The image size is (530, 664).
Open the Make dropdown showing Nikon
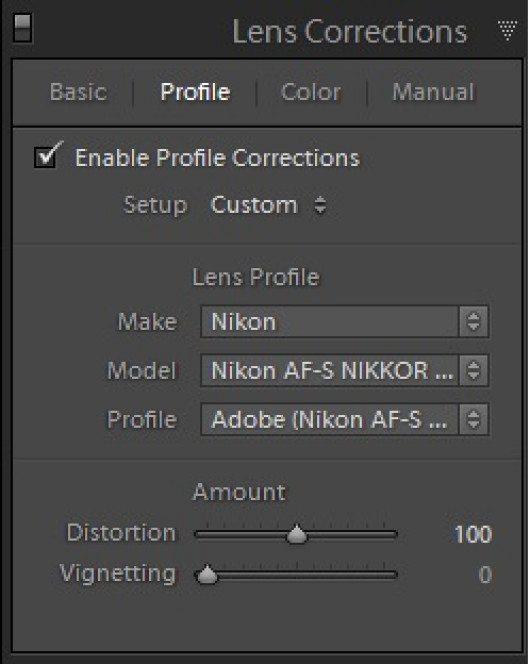click(x=330, y=321)
